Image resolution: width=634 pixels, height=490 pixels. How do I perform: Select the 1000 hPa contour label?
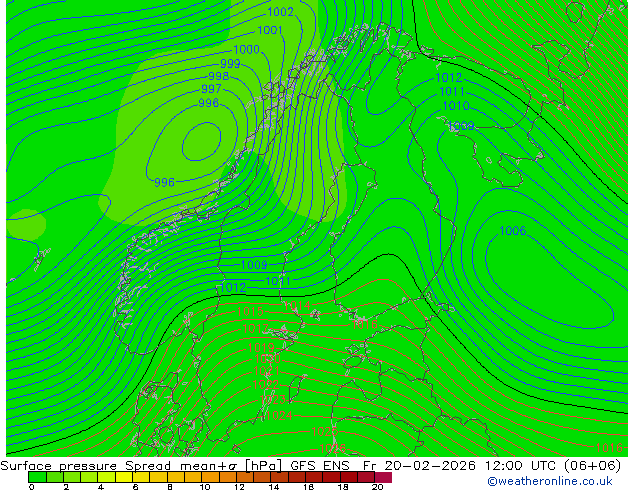(x=246, y=50)
